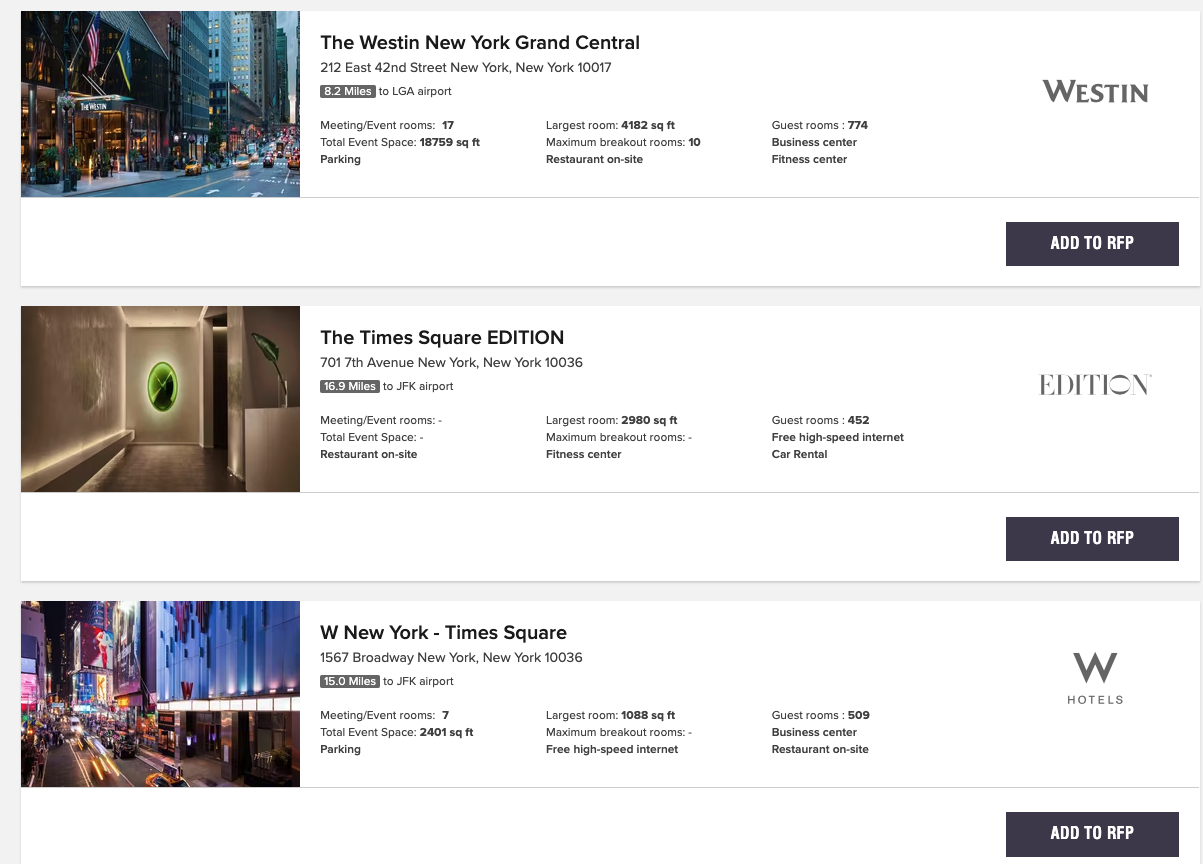1203x864 pixels.
Task: Select the 1567 Broadway address
Action: (451, 658)
